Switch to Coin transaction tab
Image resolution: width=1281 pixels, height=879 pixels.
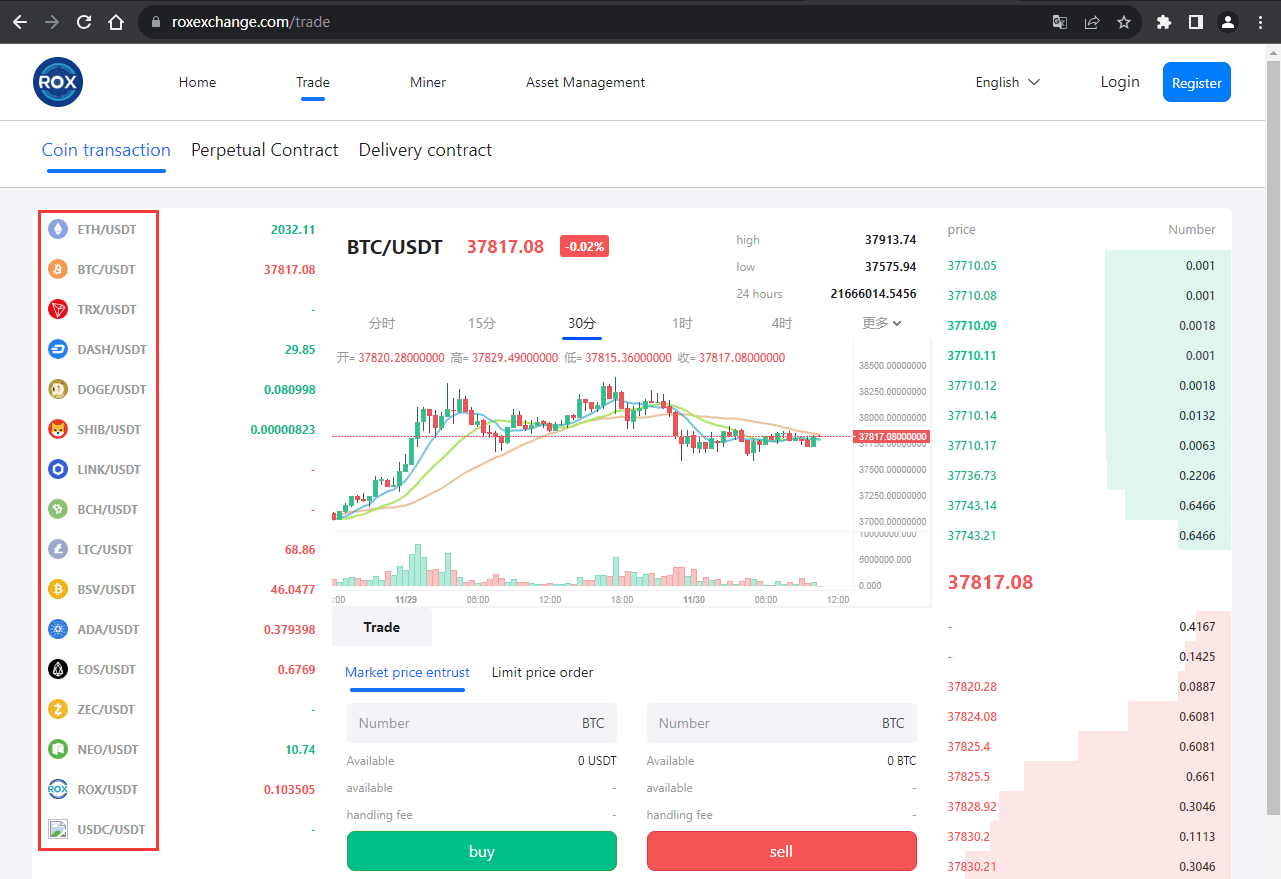coord(106,150)
